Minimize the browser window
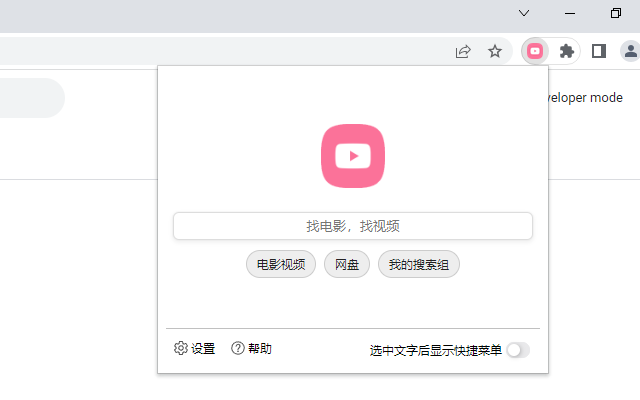Image resolution: width=640 pixels, height=400 pixels. 570,13
